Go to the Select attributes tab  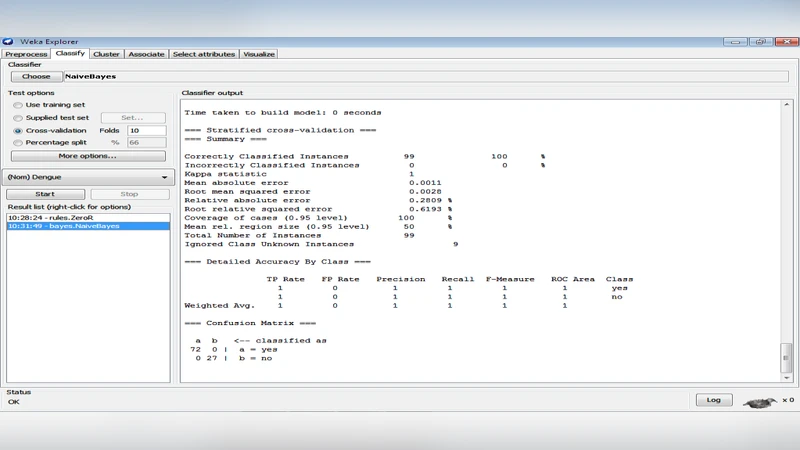click(204, 54)
